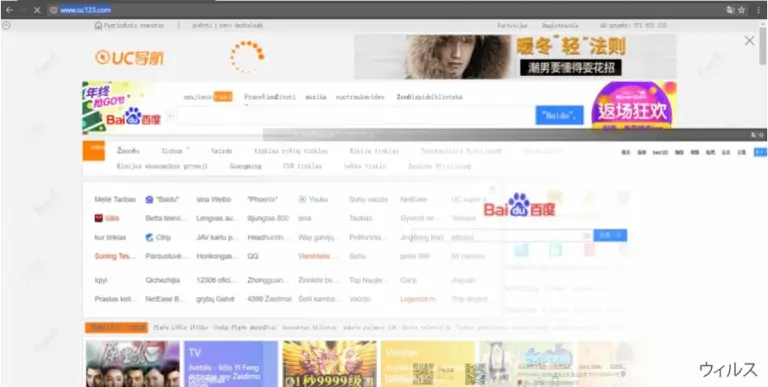Bookmark this page with the star icon
The image size is (768, 387).
(742, 10)
